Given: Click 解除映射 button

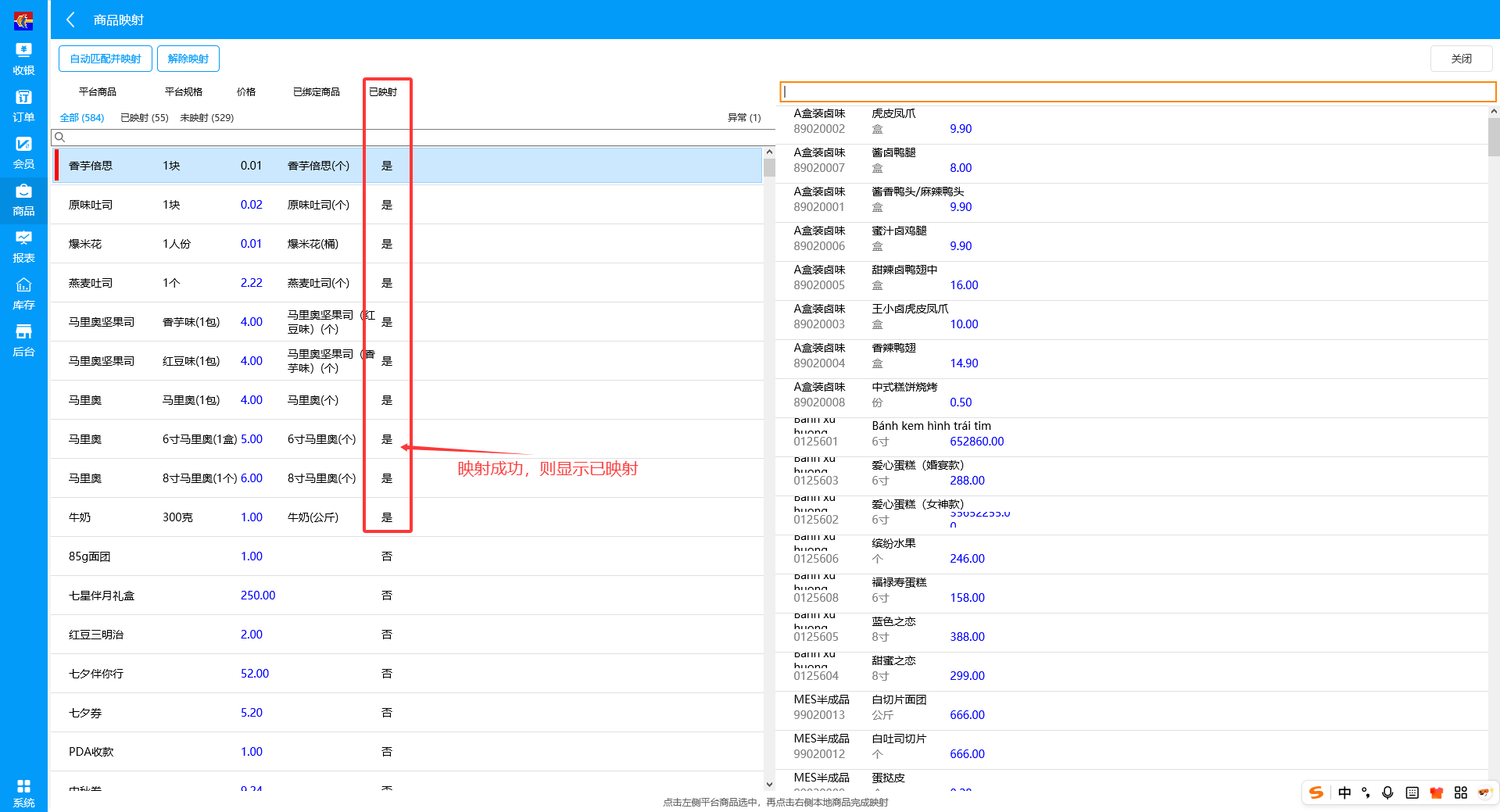Looking at the screenshot, I should click(188, 59).
